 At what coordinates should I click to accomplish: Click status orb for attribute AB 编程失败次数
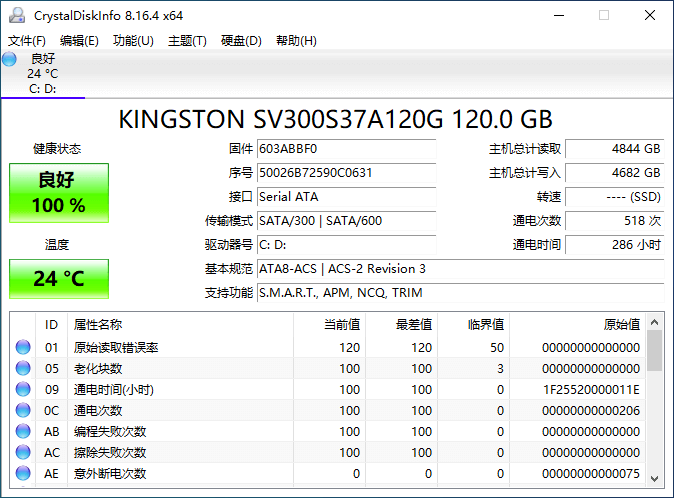23,431
